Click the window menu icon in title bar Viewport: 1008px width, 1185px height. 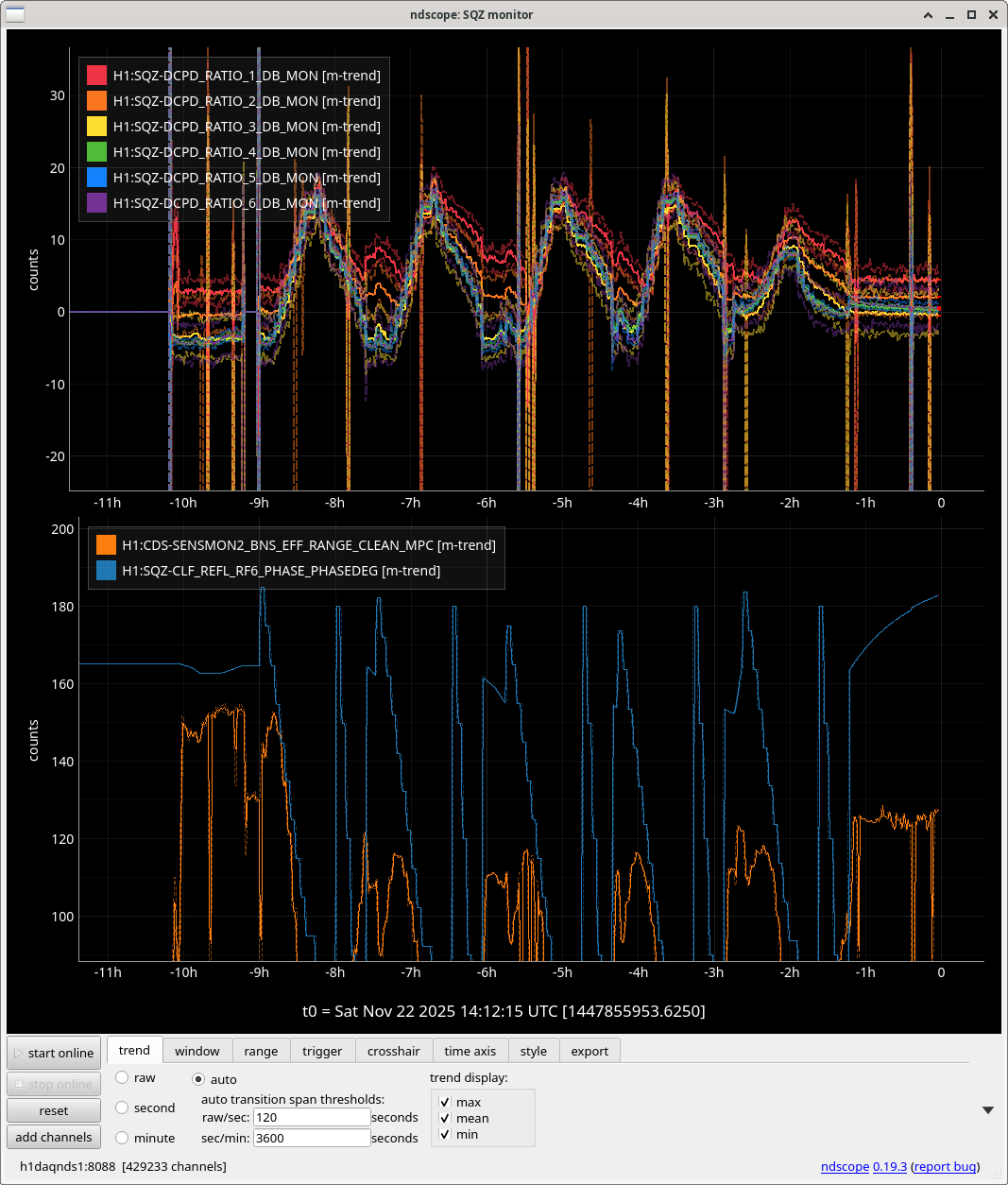point(15,14)
